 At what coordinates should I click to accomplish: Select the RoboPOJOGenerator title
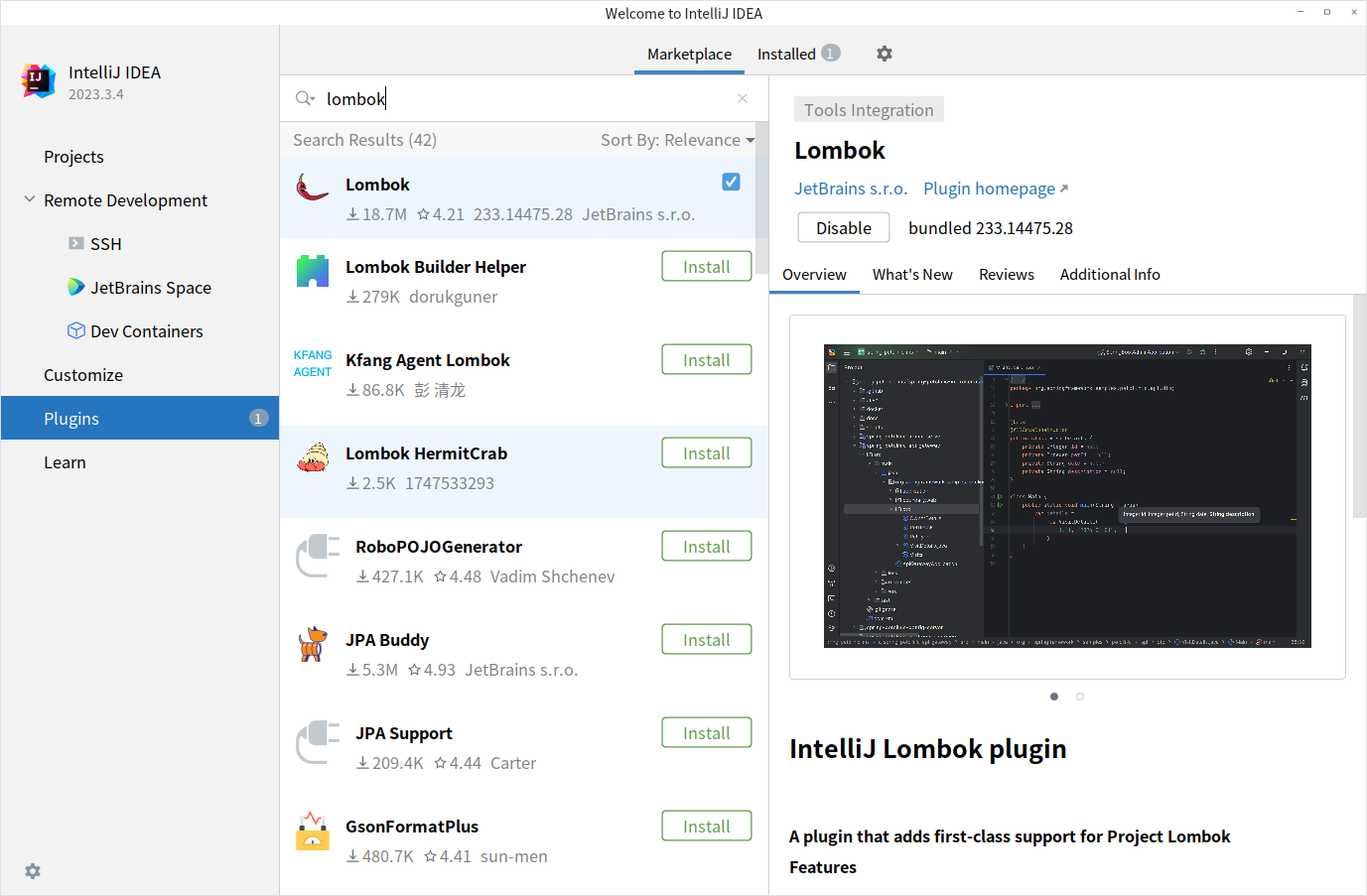(439, 547)
